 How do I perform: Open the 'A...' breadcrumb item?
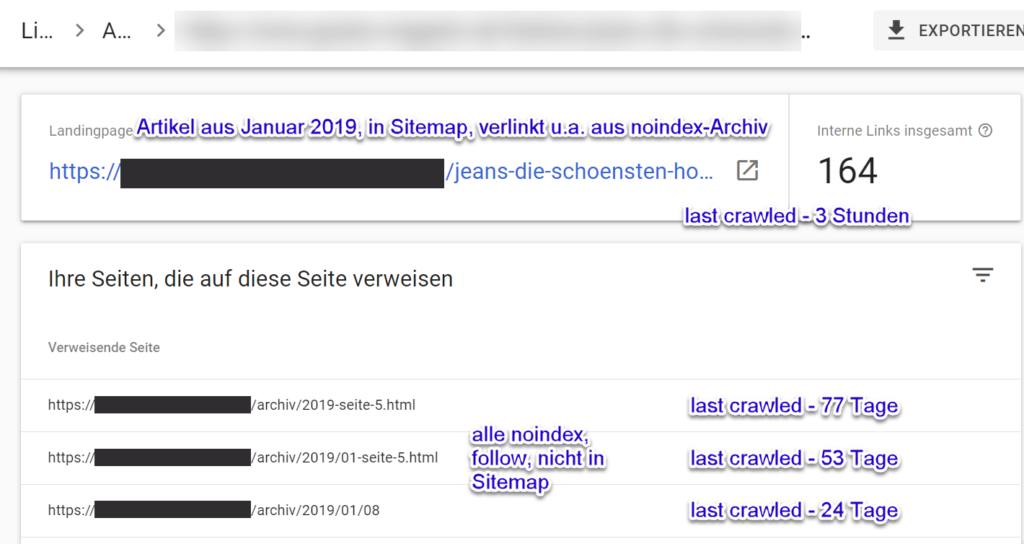click(117, 30)
